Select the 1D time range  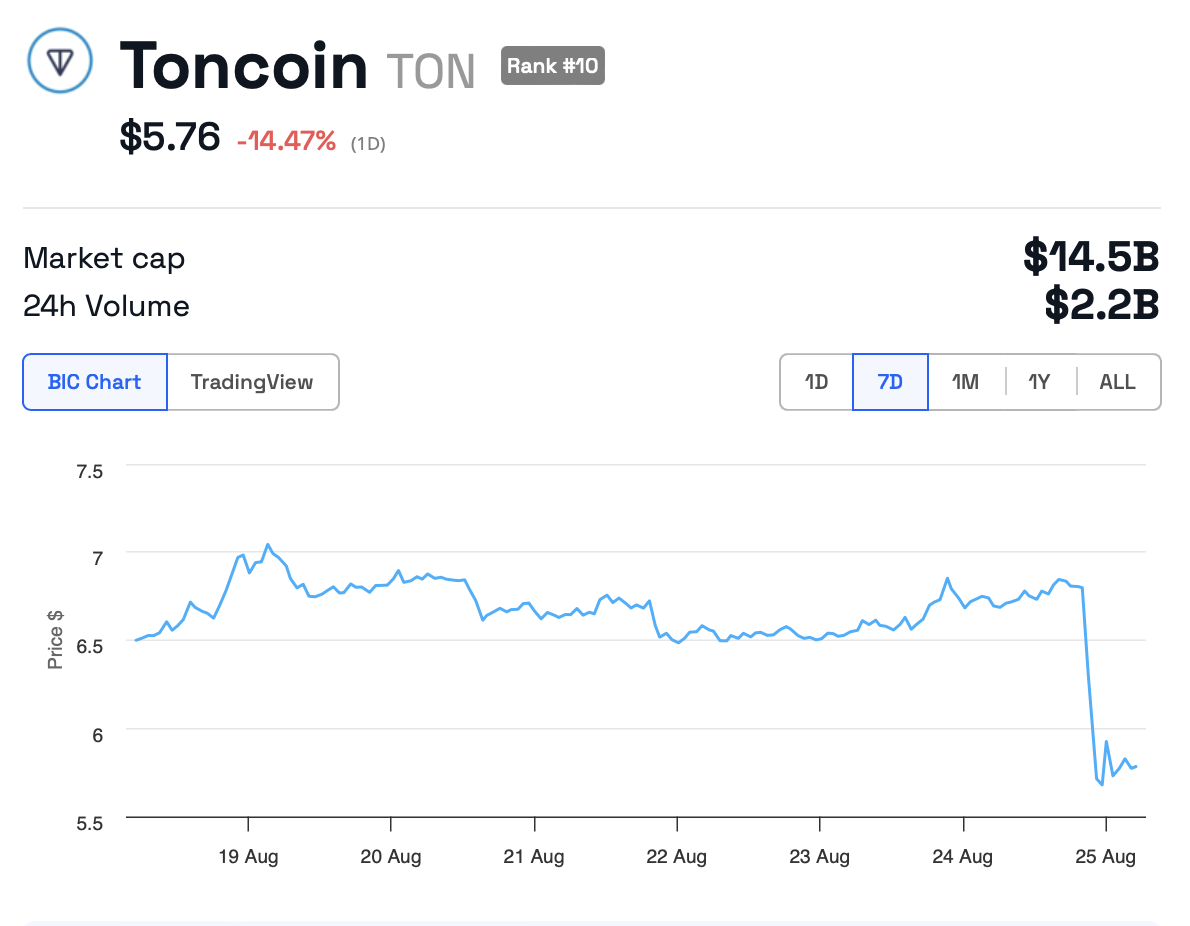(x=816, y=382)
